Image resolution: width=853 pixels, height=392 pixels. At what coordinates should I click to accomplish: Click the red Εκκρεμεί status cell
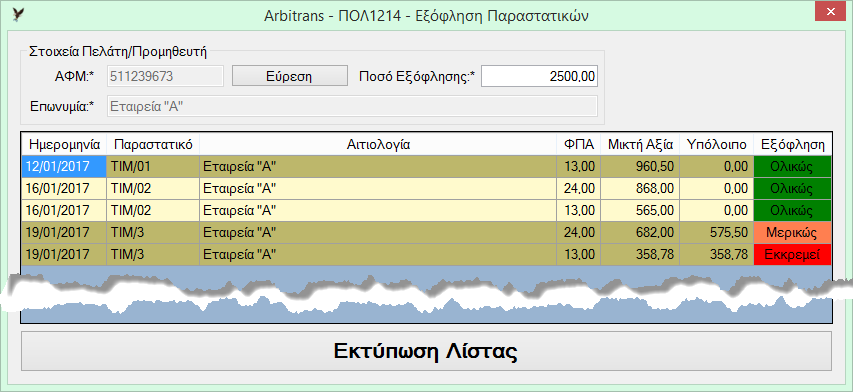pos(793,254)
